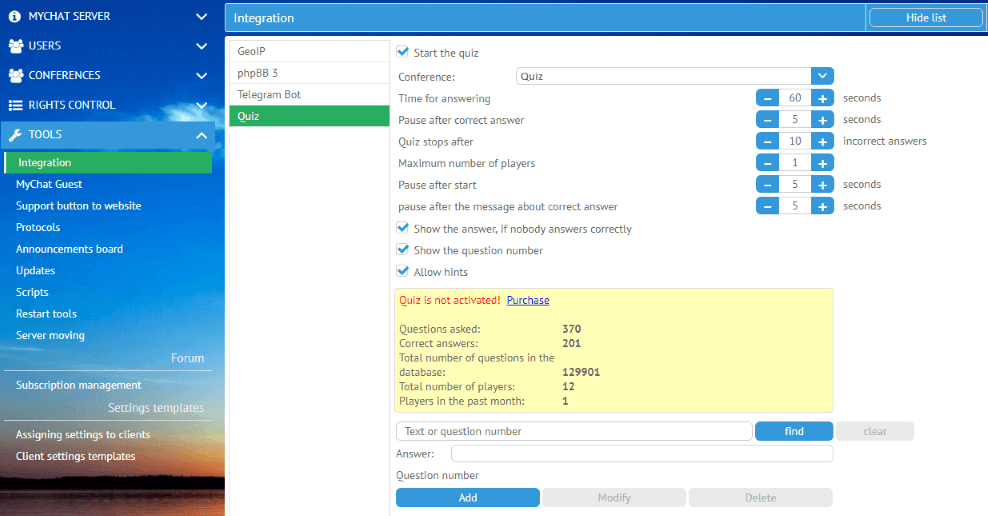Click the Tools wrench icon
Viewport: 988px width, 516px height.
(15, 135)
